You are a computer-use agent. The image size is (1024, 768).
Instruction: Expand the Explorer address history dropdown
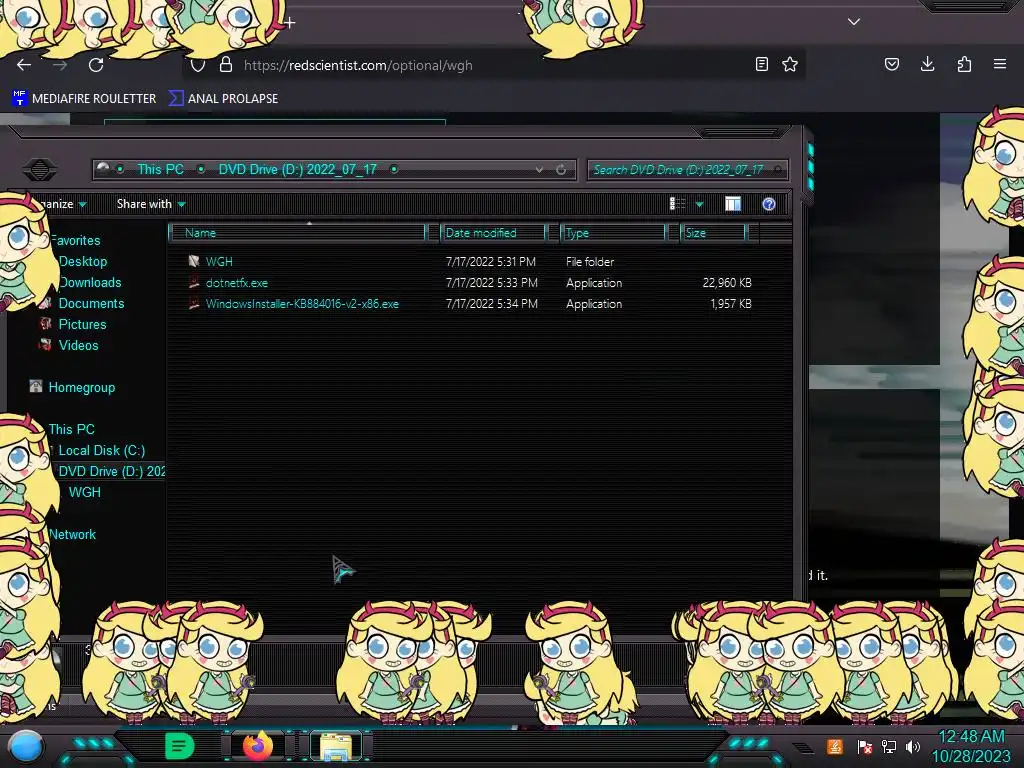coord(539,170)
